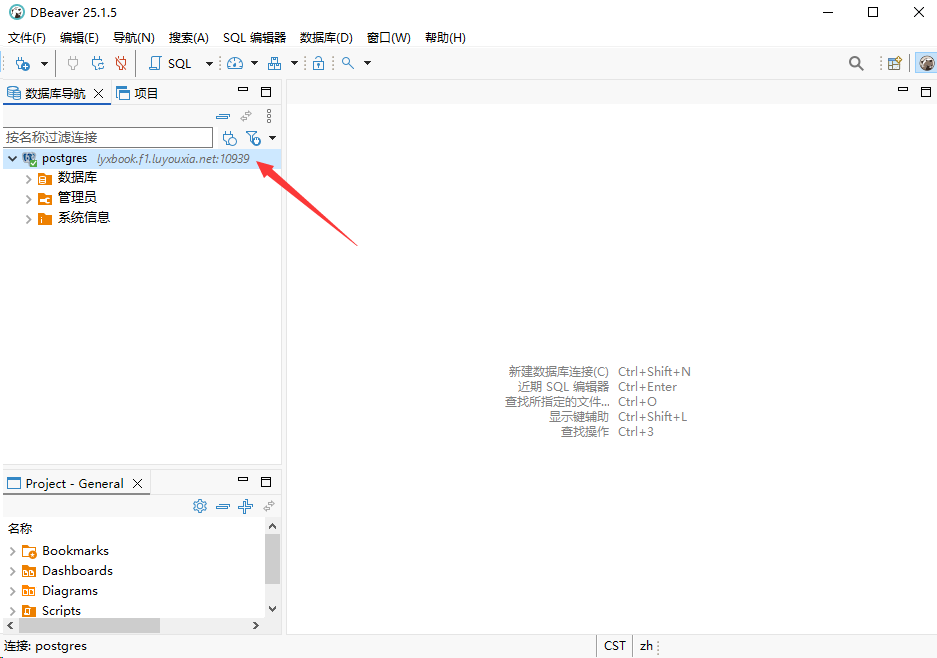Open the 导航(N) menu
This screenshot has height=658, width=937.
[x=134, y=38]
